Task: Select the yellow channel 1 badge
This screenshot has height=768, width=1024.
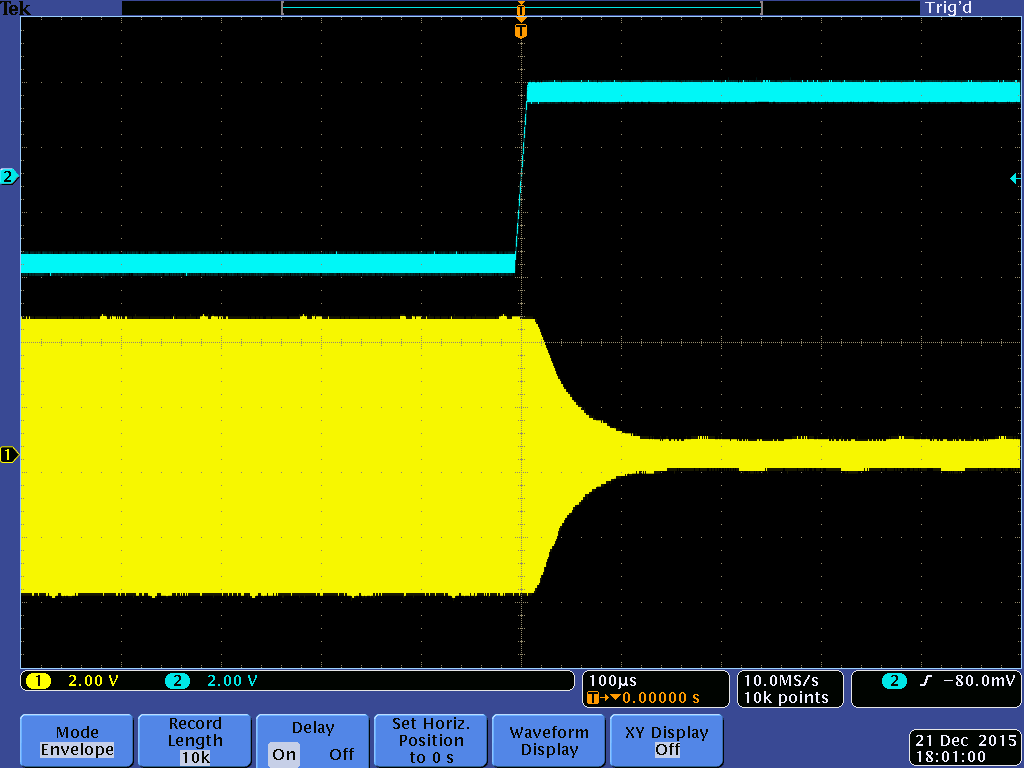Action: (38, 681)
